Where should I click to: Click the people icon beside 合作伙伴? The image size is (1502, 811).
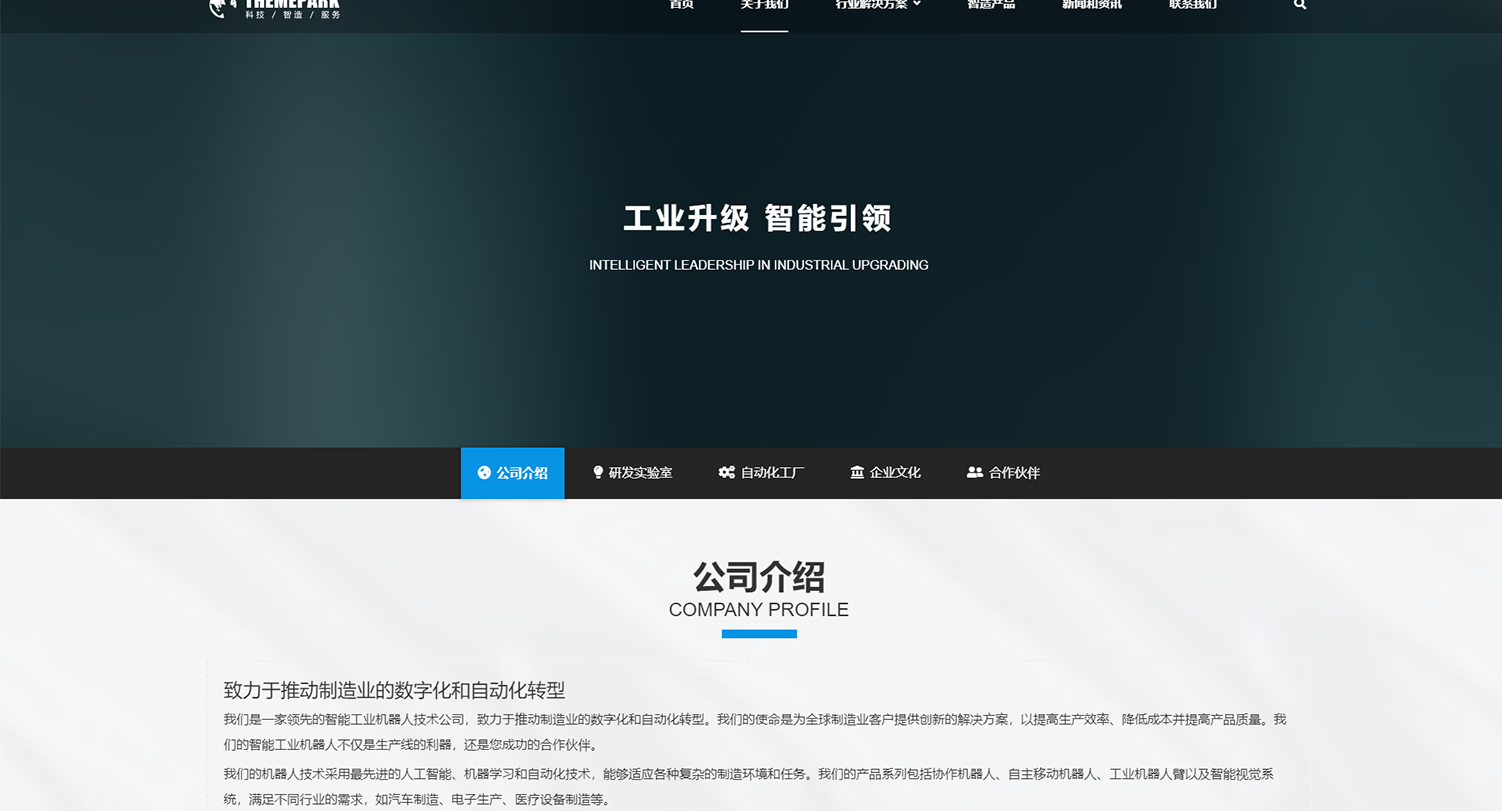click(975, 472)
